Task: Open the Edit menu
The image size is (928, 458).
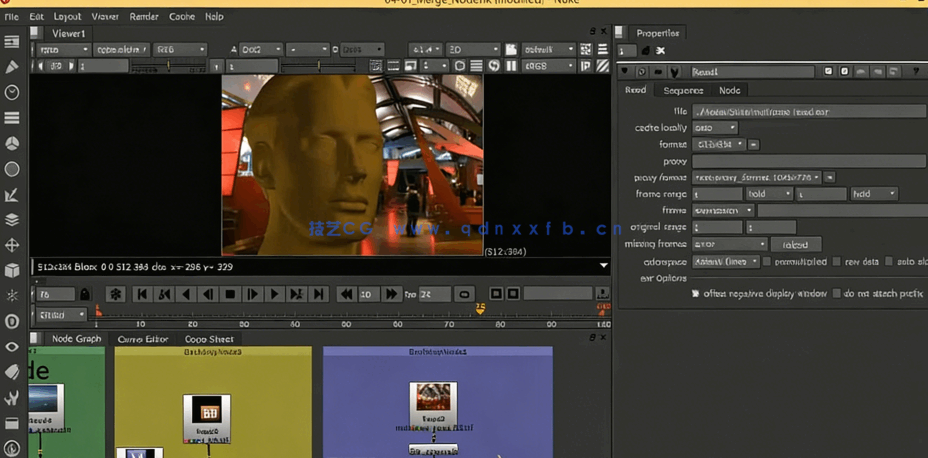Action: tap(36, 17)
